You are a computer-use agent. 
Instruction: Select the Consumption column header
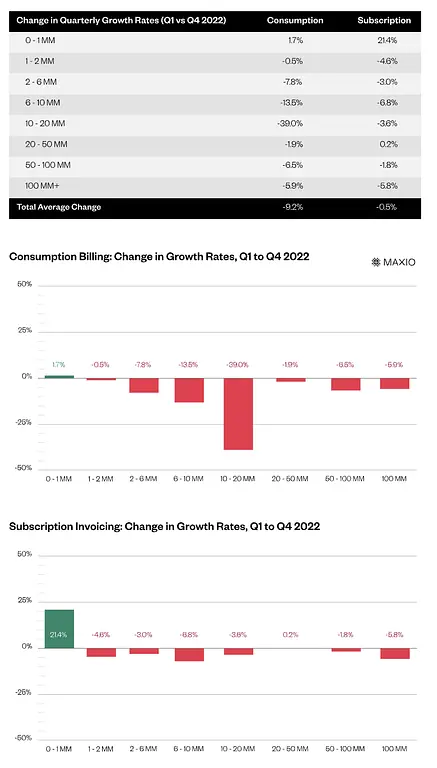(295, 21)
